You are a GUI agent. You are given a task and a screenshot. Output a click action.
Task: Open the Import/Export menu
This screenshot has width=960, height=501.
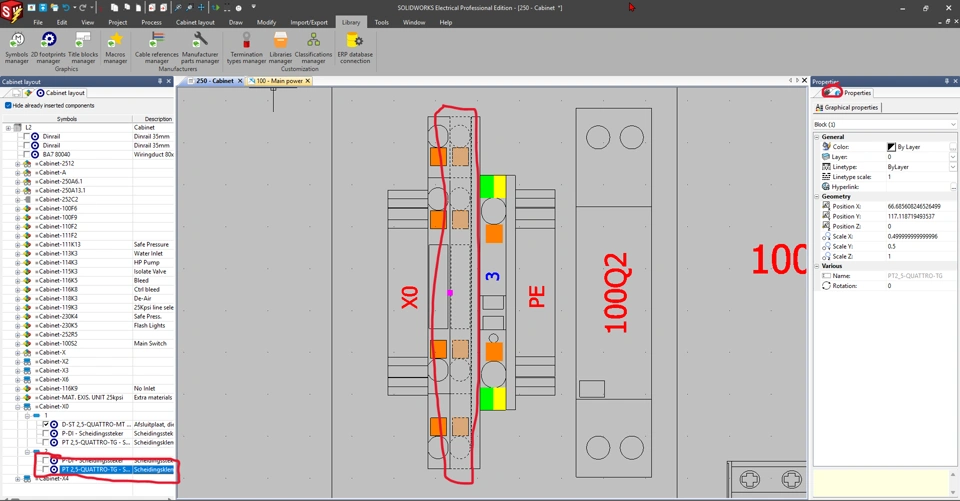click(x=309, y=22)
